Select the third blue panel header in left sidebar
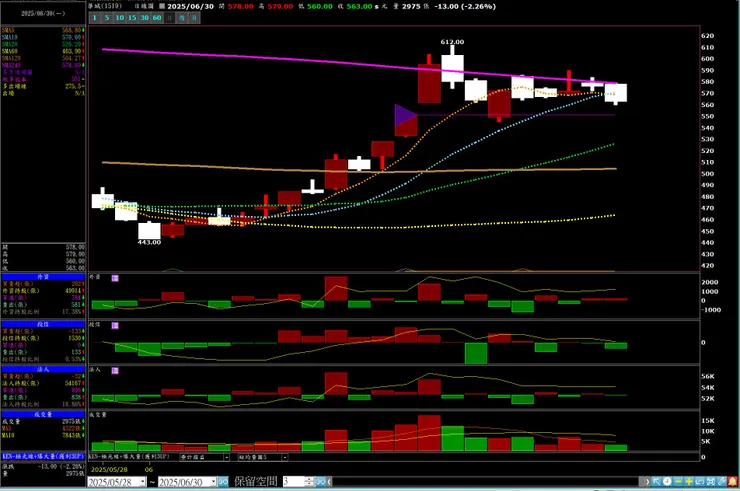Screen dimensions: 740x491 tap(43, 369)
